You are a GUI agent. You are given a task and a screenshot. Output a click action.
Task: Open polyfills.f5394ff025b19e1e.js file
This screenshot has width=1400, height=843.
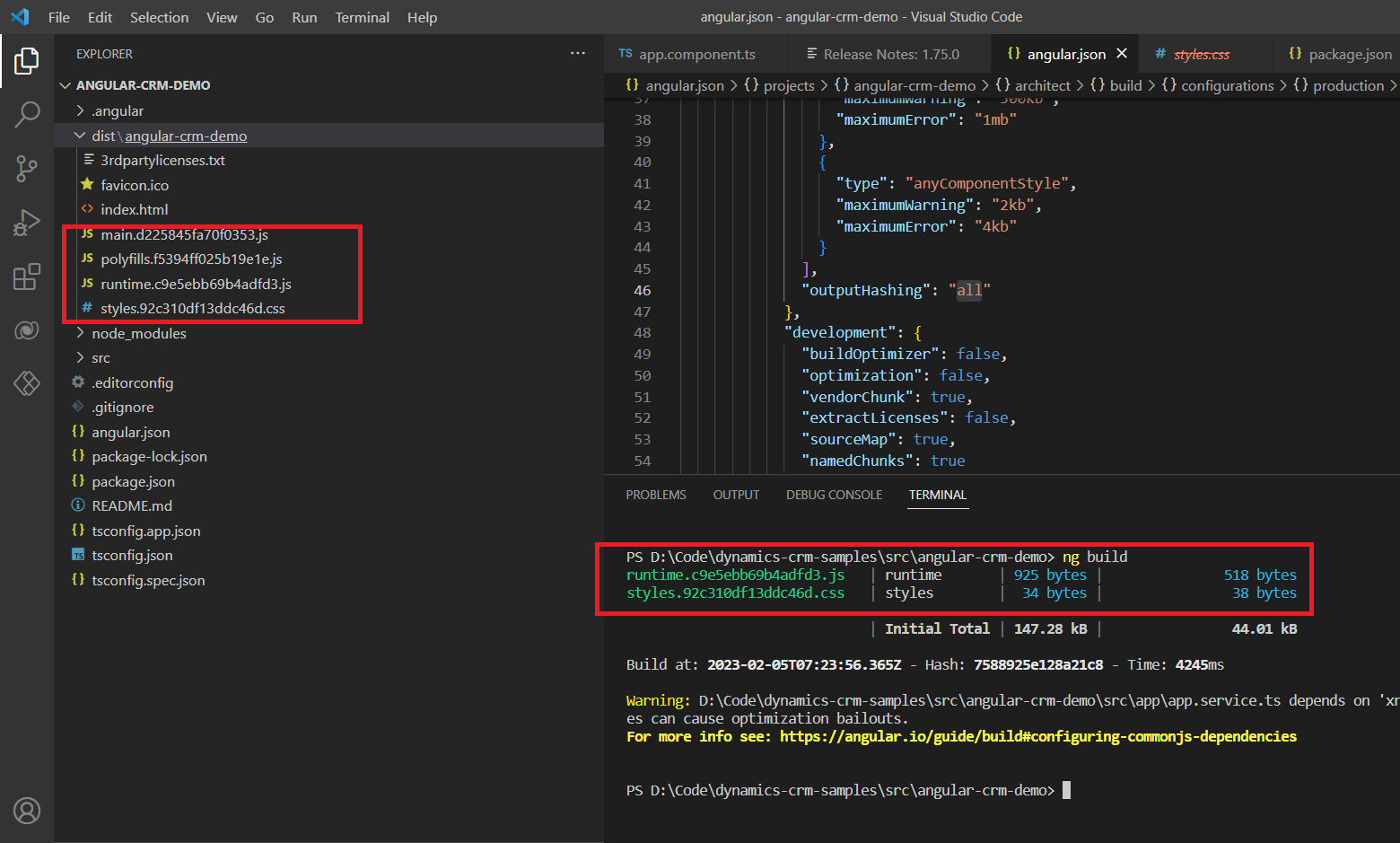191,259
